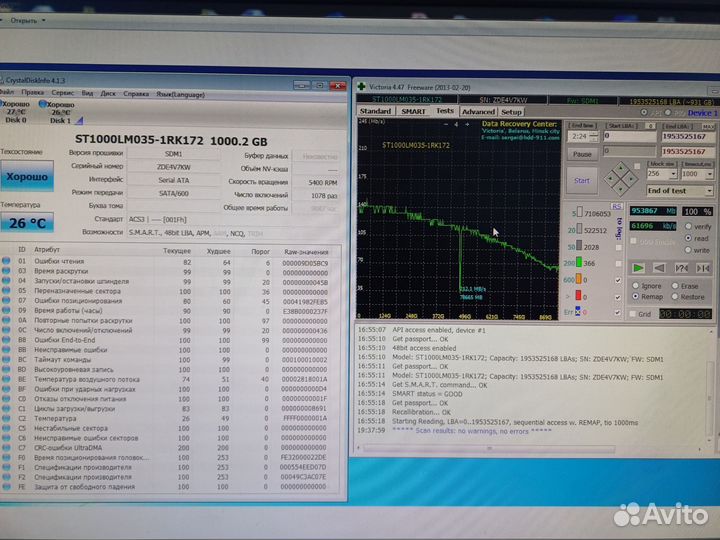Screen dimensions: 720x540
Task: Click the green forward play scan button
Action: point(638,268)
